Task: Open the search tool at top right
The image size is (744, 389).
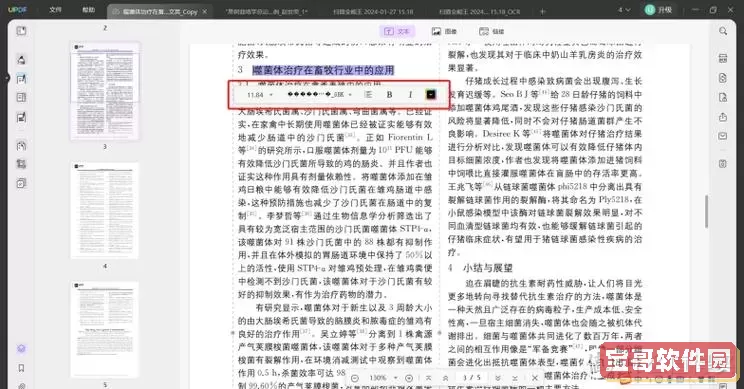Action: [x=723, y=31]
